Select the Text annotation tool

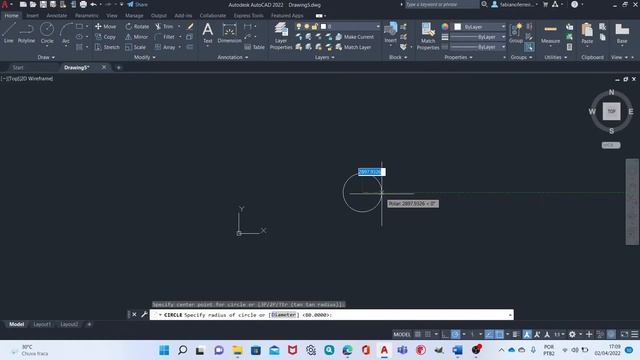pyautogui.click(x=208, y=33)
